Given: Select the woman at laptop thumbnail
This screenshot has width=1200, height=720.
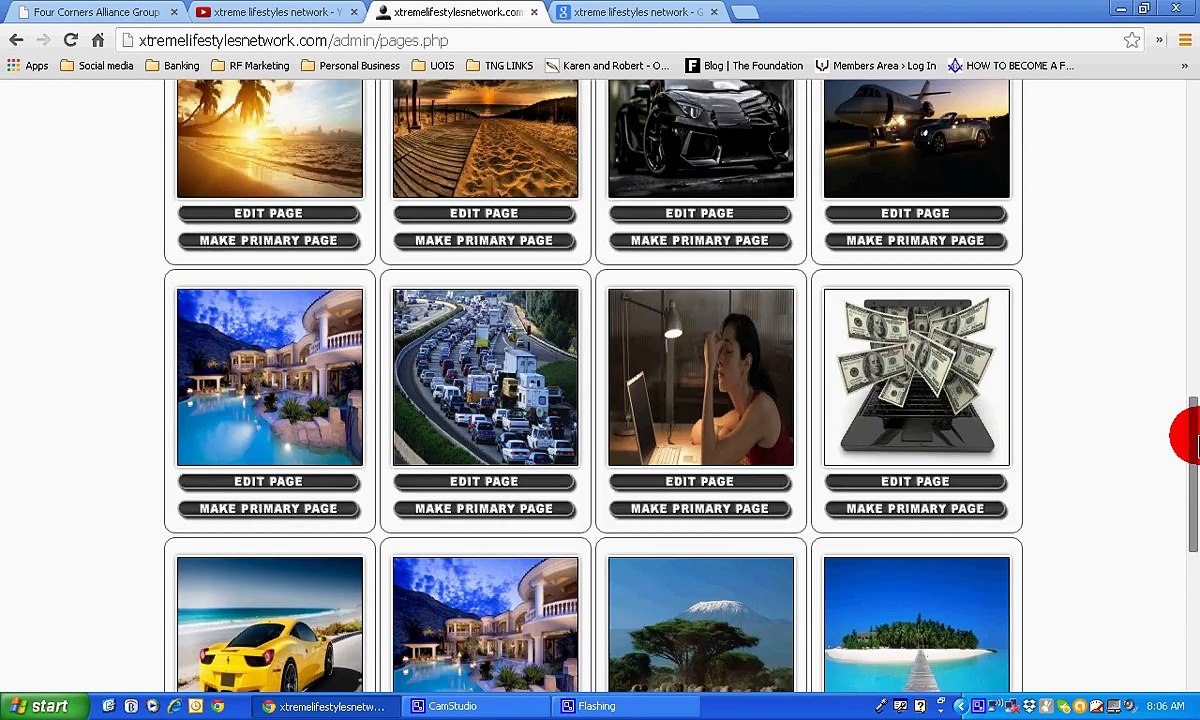Looking at the screenshot, I should point(701,377).
